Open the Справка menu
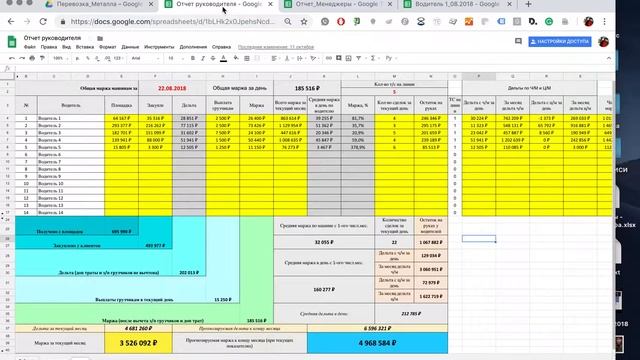Image resolution: width=640 pixels, height=360 pixels. [x=222, y=47]
